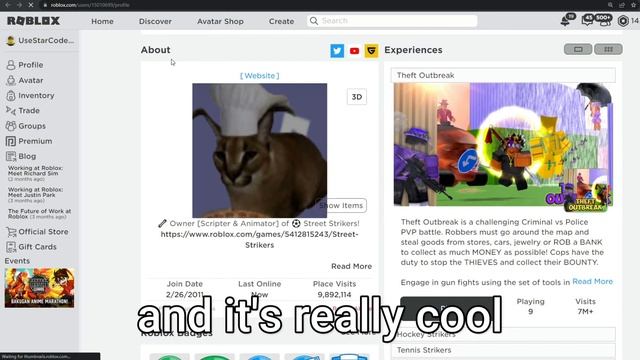The height and width of the screenshot is (360, 640).
Task: Click the Profile sidebar icon
Action: [11, 65]
